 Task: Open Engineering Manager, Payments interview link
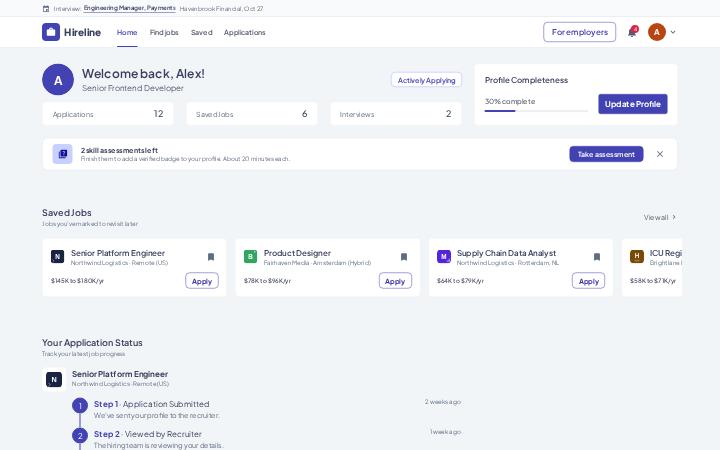(129, 8)
